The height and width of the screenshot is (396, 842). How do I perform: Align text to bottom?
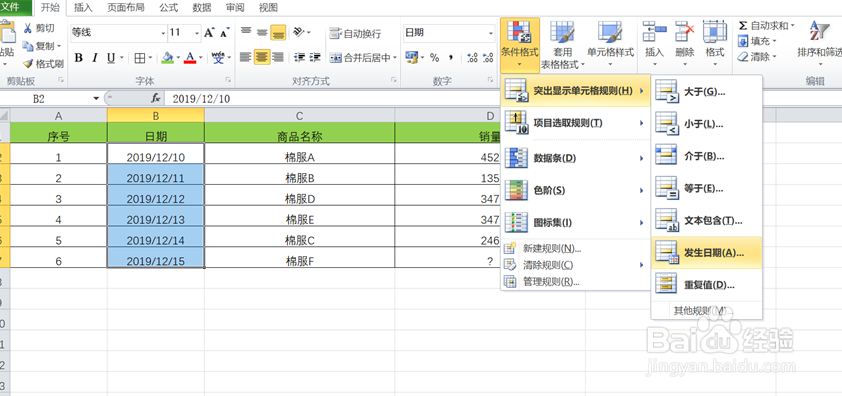(278, 33)
